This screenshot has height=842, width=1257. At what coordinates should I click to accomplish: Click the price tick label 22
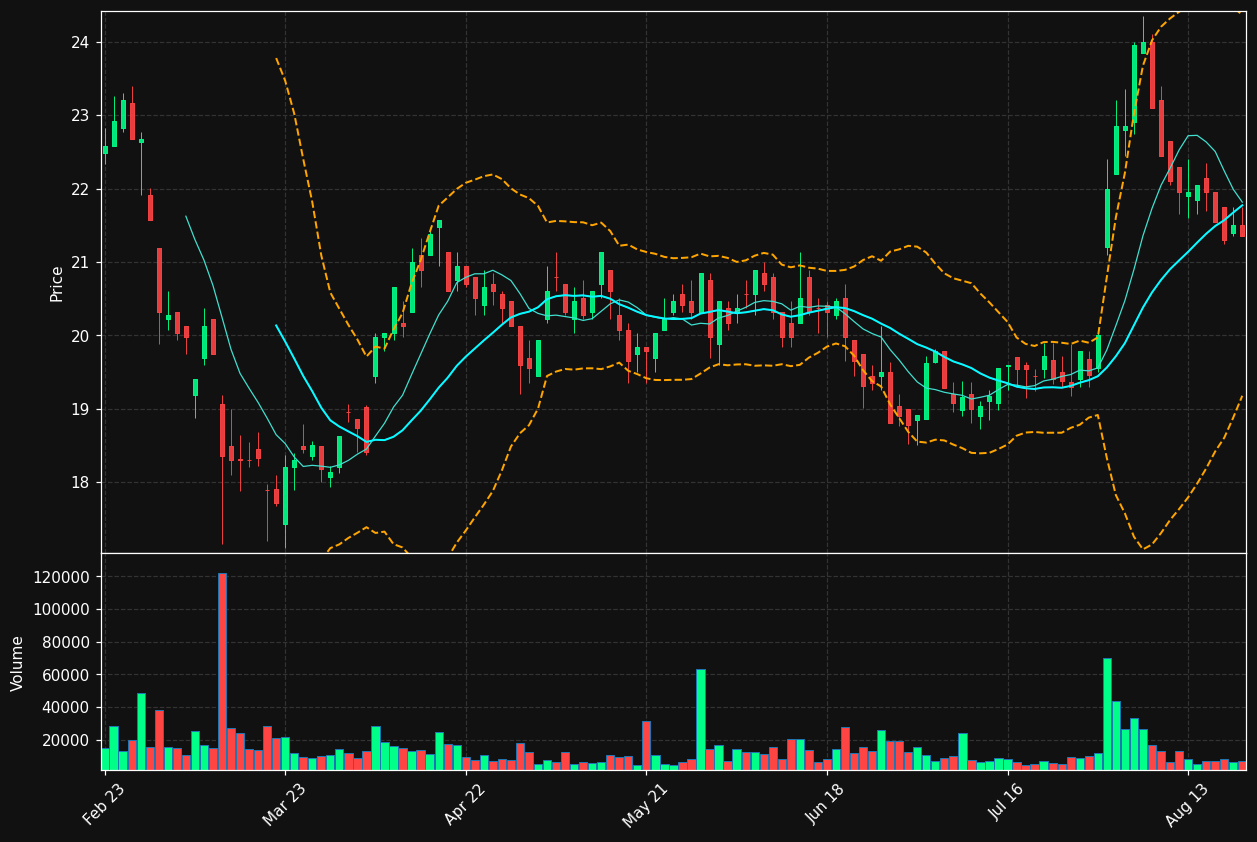(x=80, y=189)
